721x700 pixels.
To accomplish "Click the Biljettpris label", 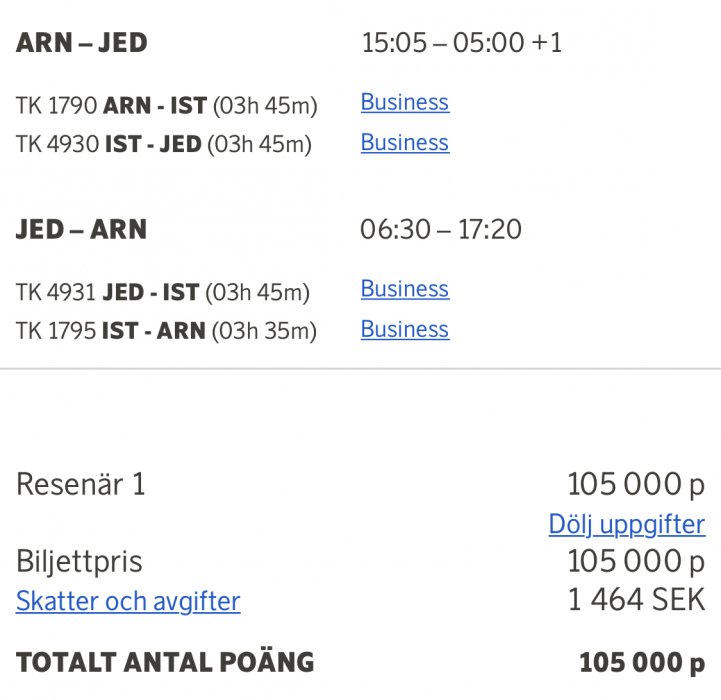I will click(x=79, y=562).
